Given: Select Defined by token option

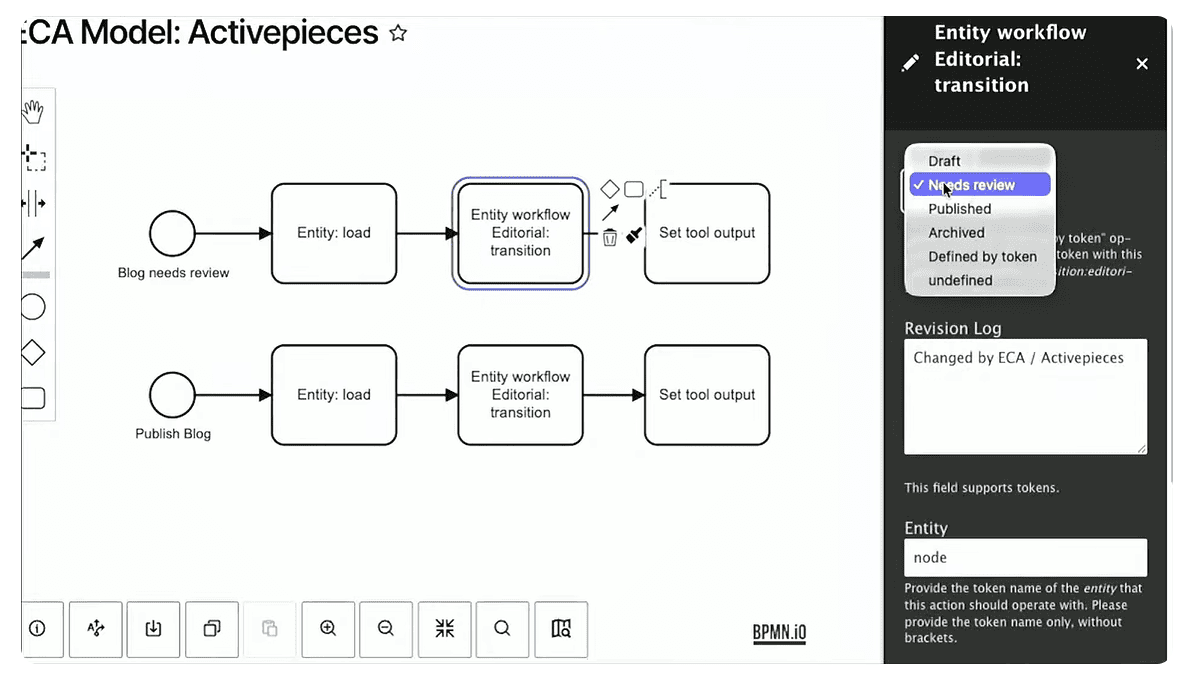Looking at the screenshot, I should [x=982, y=257].
